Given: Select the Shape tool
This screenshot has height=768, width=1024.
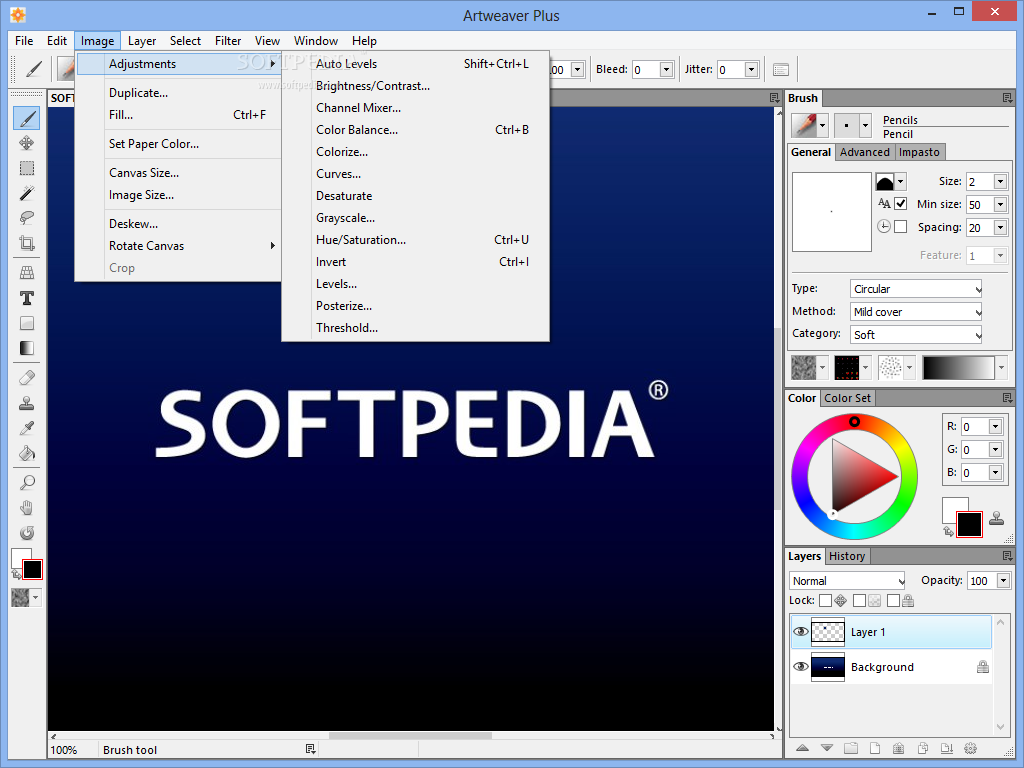Looking at the screenshot, I should (x=27, y=323).
